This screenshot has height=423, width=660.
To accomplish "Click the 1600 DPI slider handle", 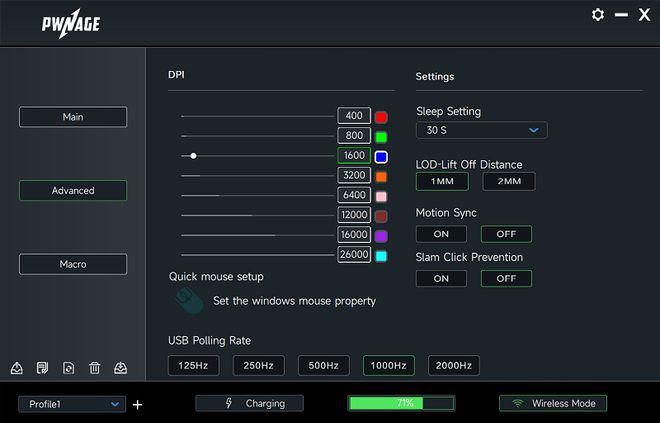I will (193, 156).
